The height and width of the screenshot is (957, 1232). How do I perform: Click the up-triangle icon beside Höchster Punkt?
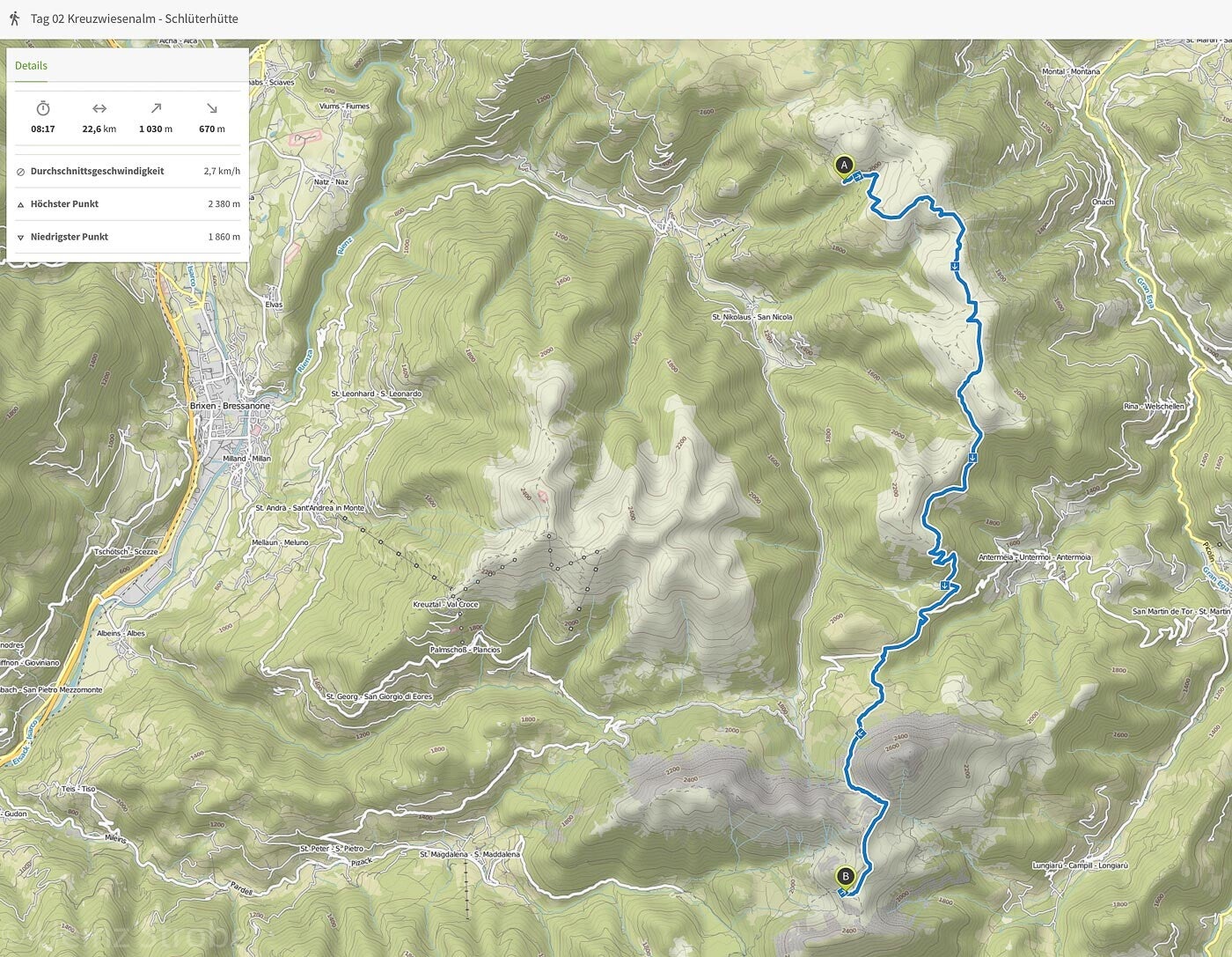(21, 204)
